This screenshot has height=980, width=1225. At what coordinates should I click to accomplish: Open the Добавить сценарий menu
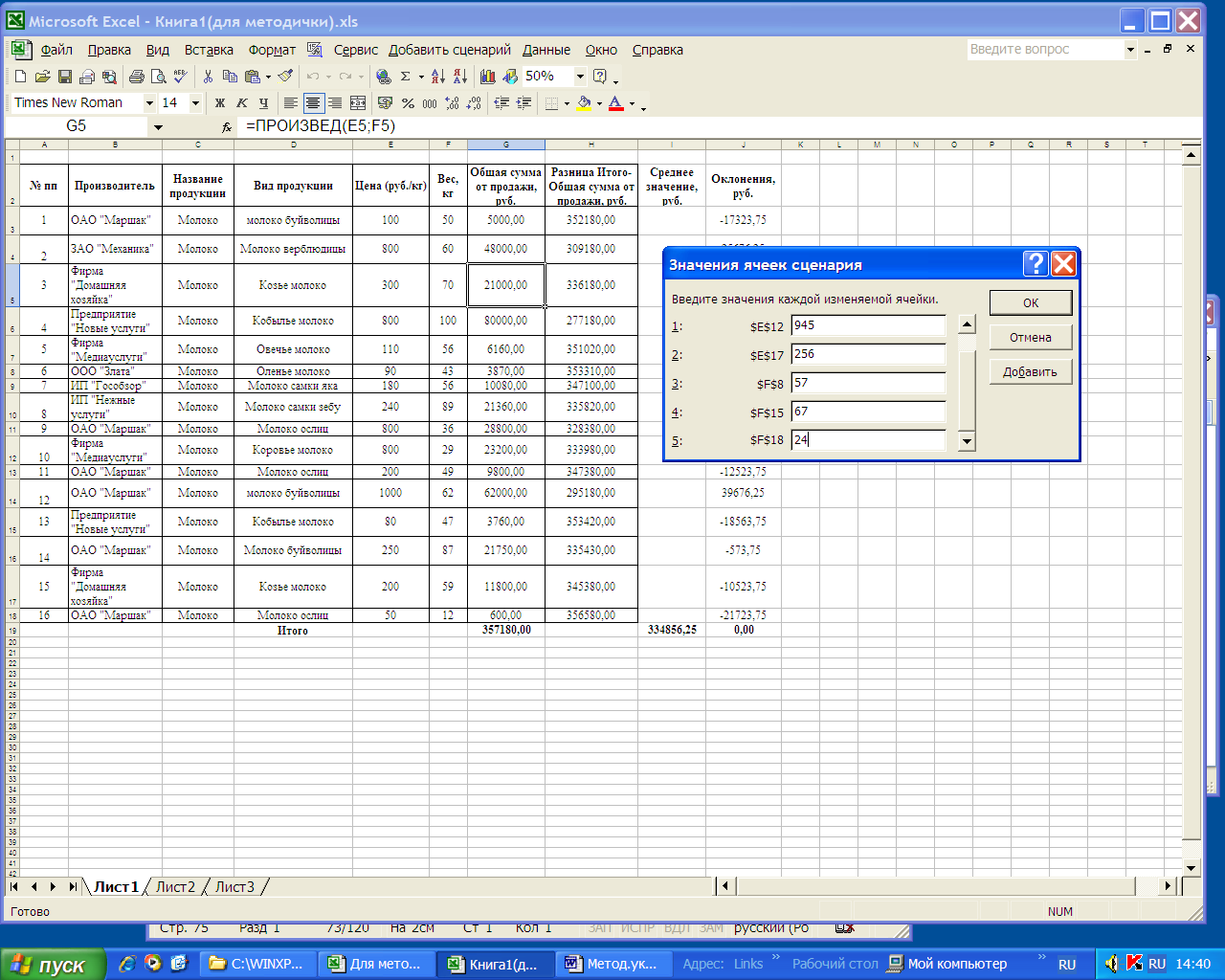coord(450,50)
